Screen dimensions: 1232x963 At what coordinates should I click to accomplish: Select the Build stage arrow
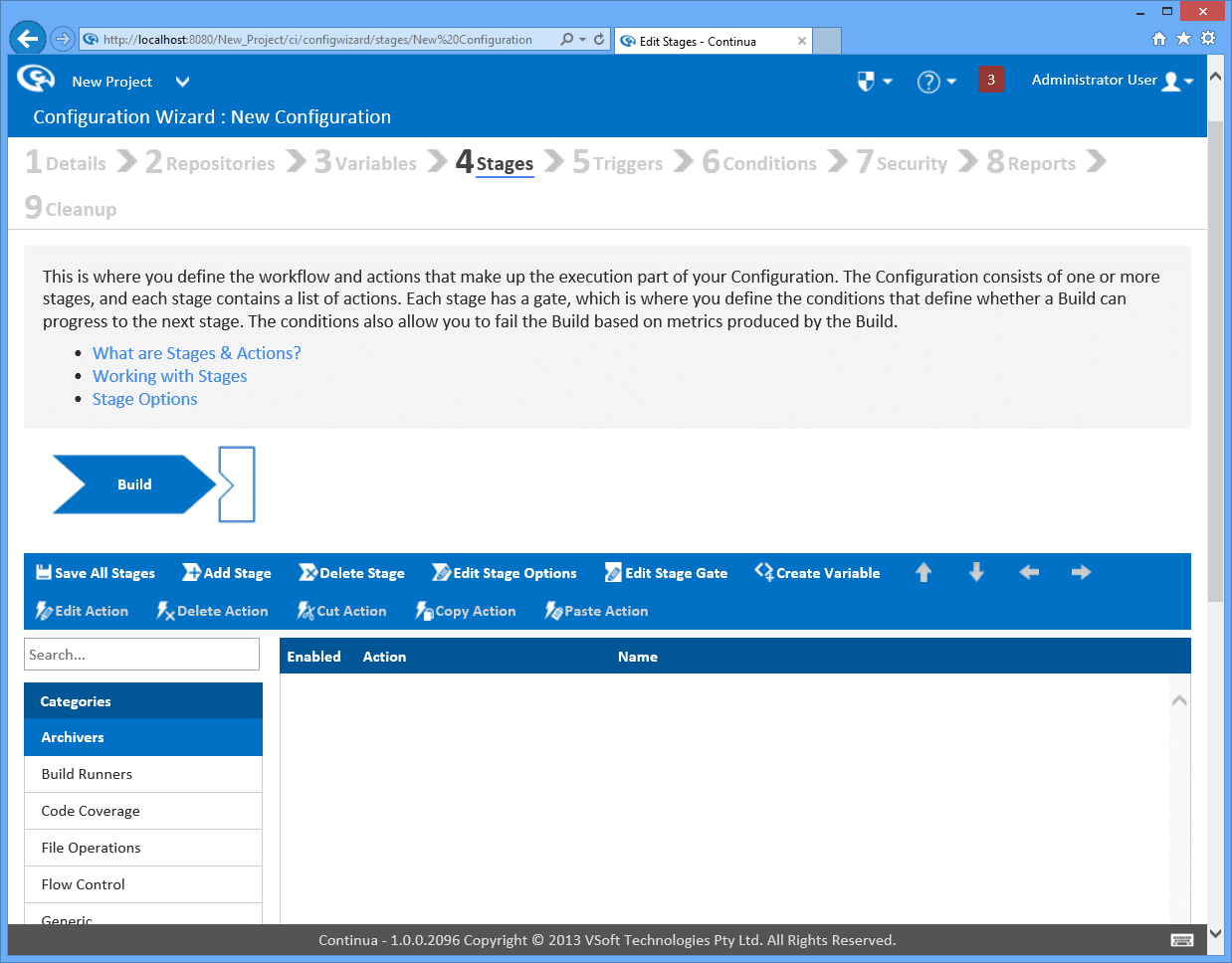[x=134, y=484]
